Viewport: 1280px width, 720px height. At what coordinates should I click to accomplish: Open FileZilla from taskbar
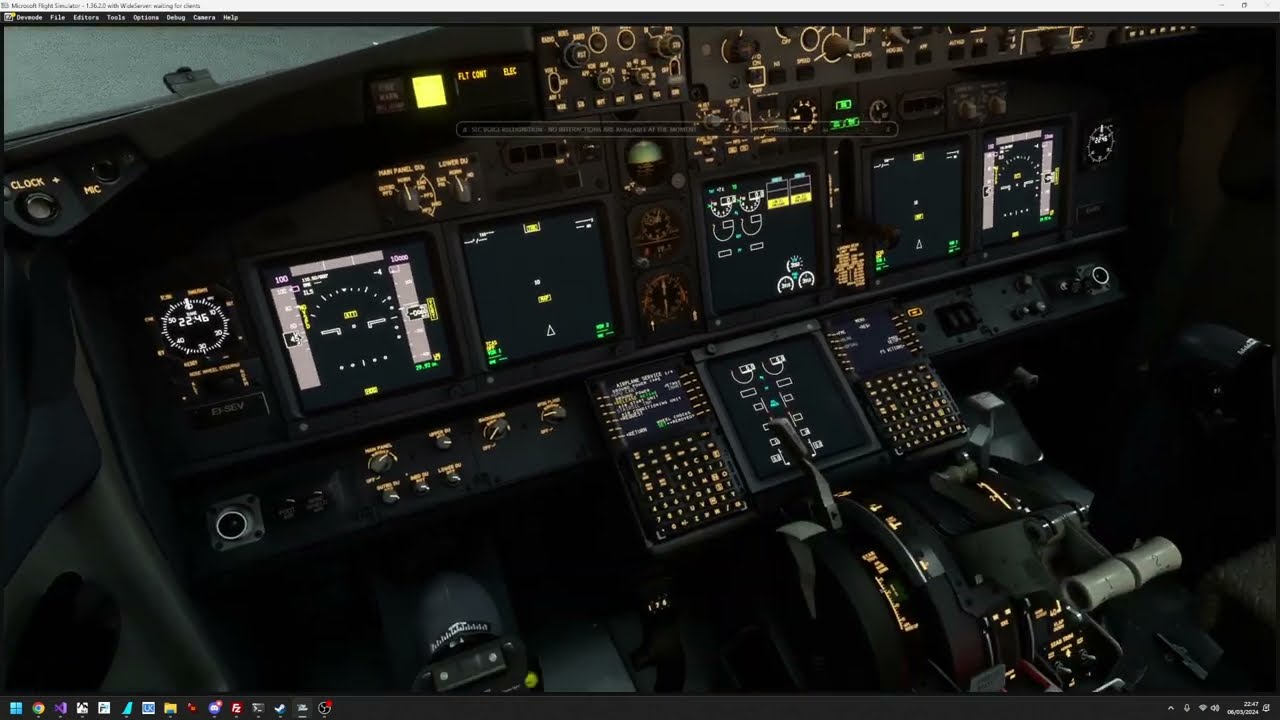click(x=236, y=708)
